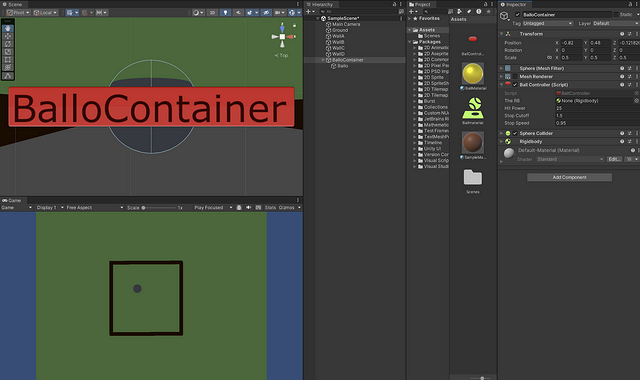
Task: Toggle scene lighting bulb icon
Action: tap(225, 13)
